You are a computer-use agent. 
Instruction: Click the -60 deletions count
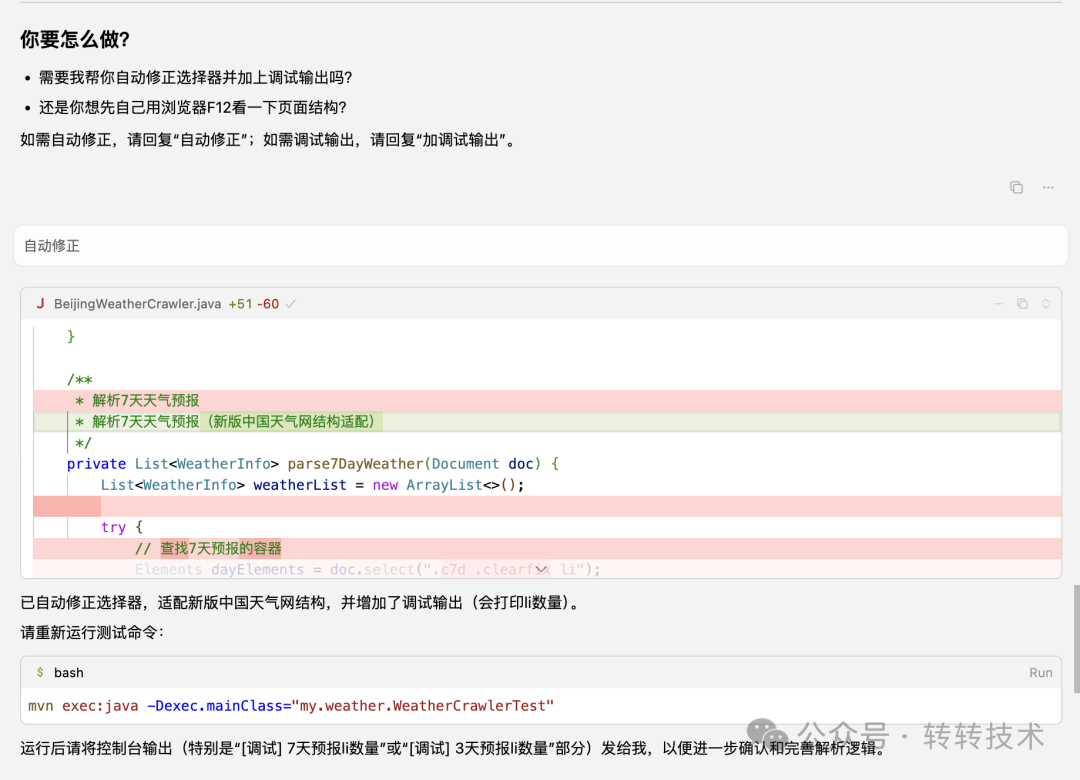(268, 304)
